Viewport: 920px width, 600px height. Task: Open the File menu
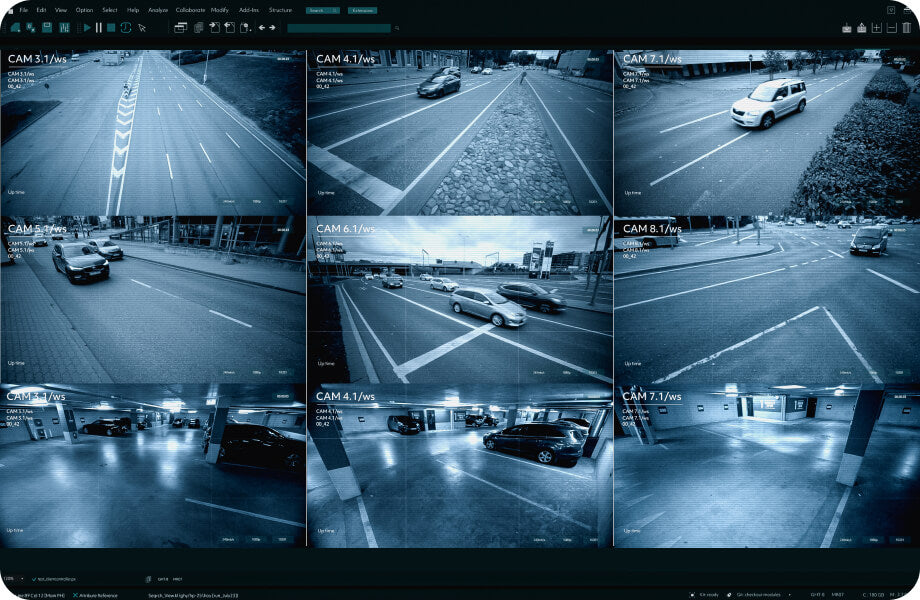tap(23, 10)
